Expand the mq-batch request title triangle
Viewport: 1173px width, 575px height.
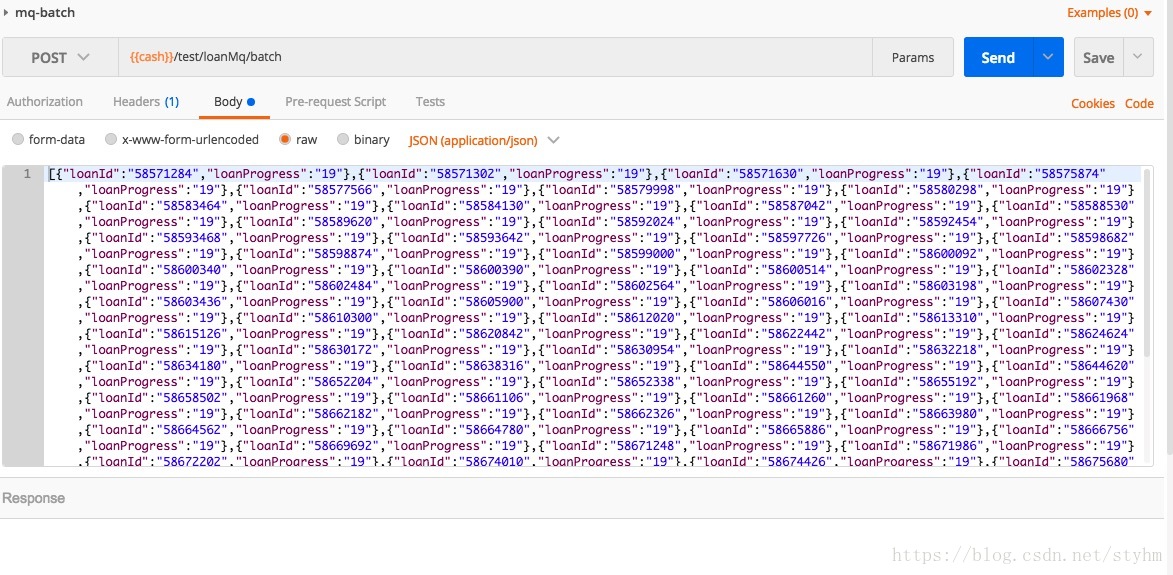[6, 13]
